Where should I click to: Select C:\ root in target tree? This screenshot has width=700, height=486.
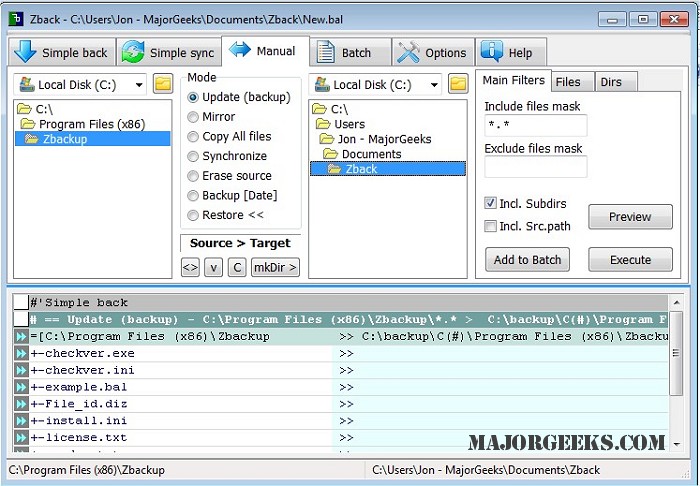(x=339, y=109)
